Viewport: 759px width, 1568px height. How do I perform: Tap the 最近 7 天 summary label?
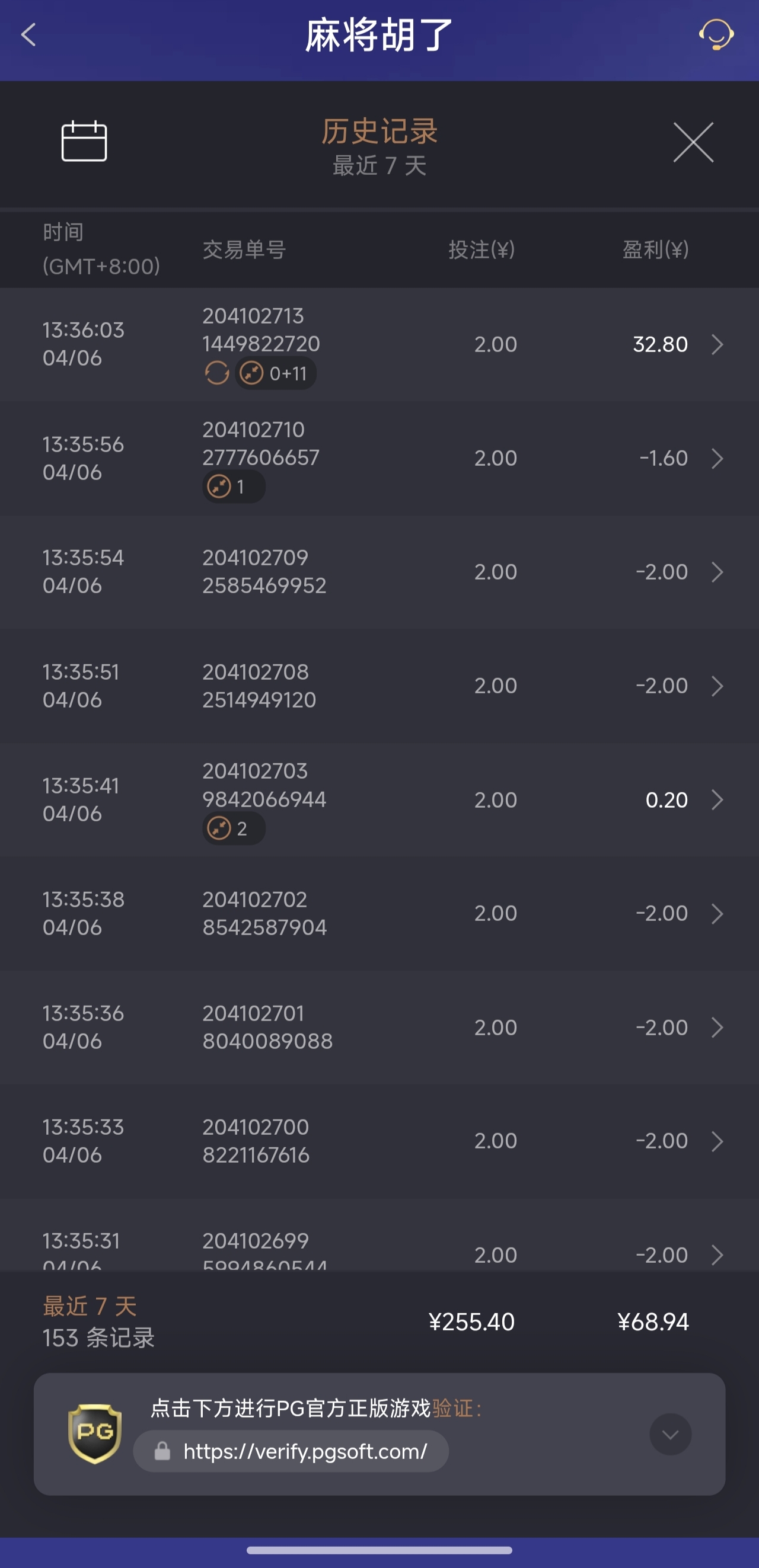pyautogui.click(x=90, y=1306)
